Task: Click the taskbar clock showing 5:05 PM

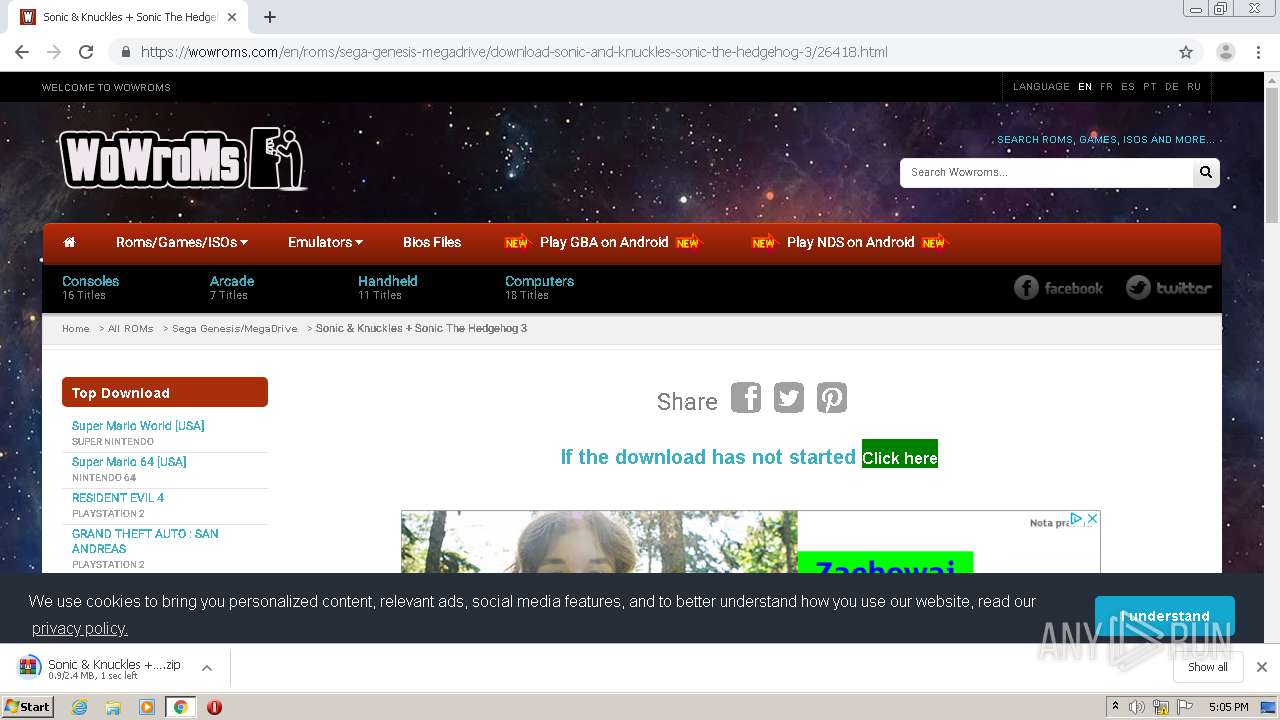Action: coord(1228,707)
